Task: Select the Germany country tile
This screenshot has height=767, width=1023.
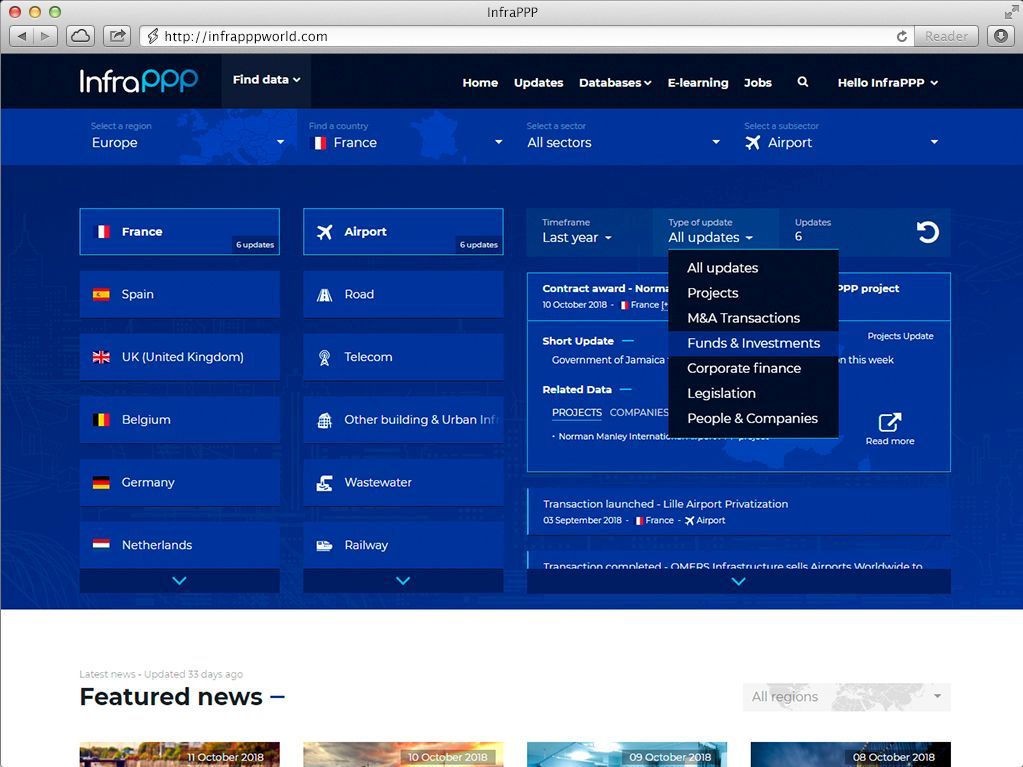Action: (179, 482)
